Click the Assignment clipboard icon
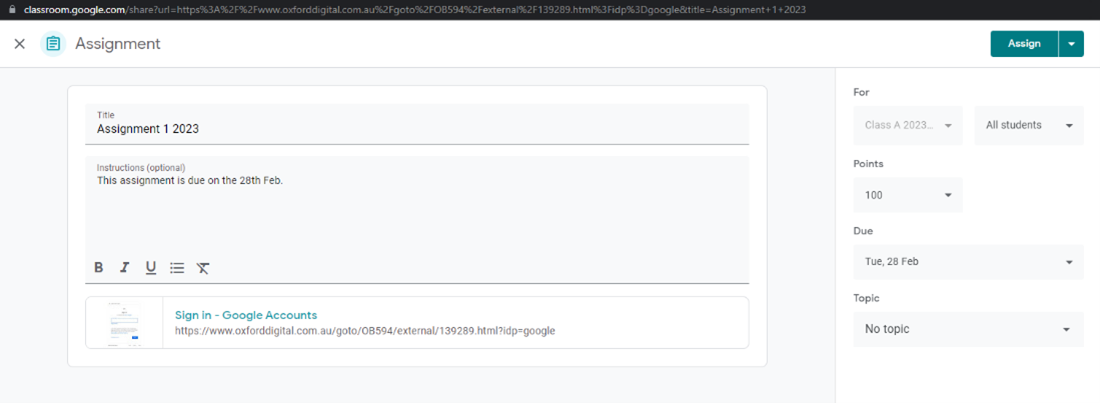 pos(53,44)
